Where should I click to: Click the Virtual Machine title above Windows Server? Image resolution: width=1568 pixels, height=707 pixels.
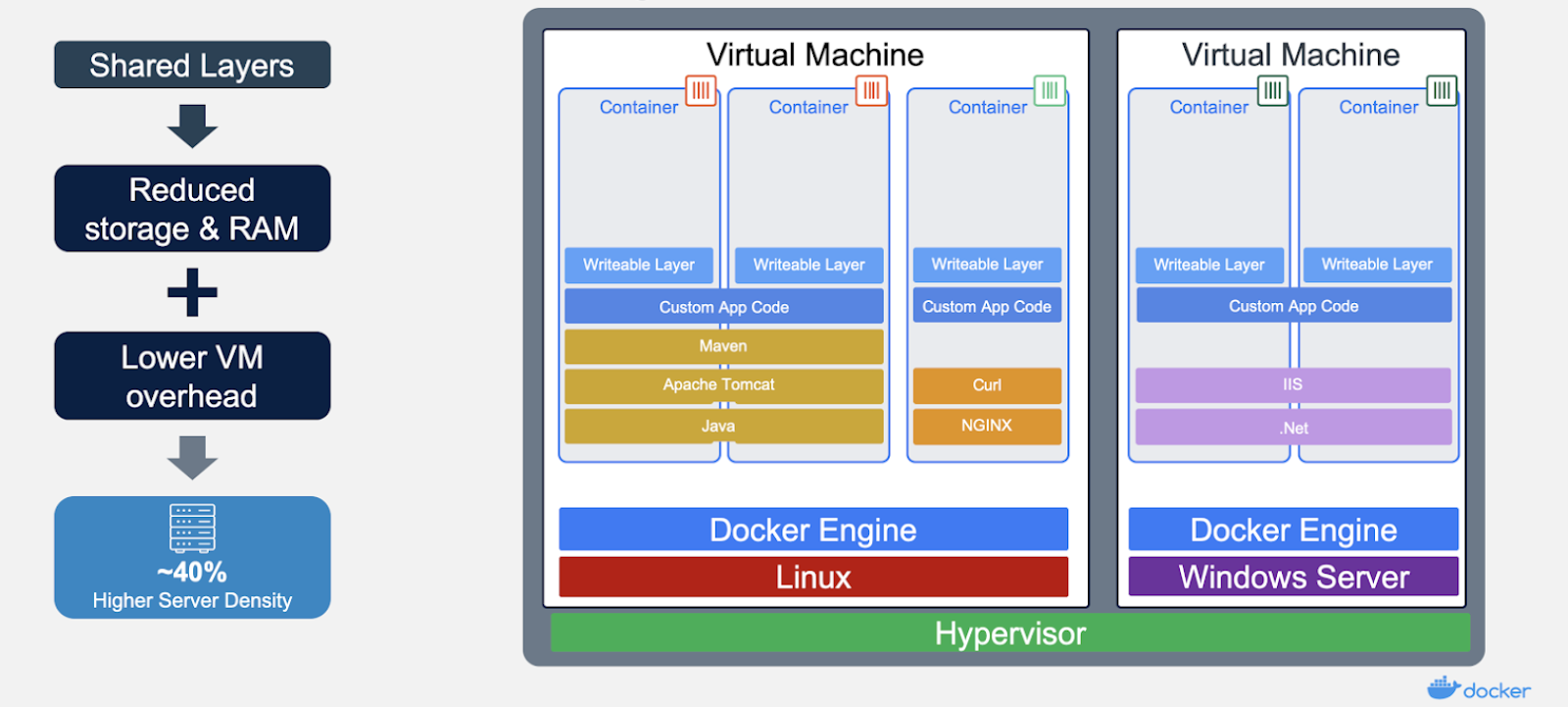(1291, 55)
